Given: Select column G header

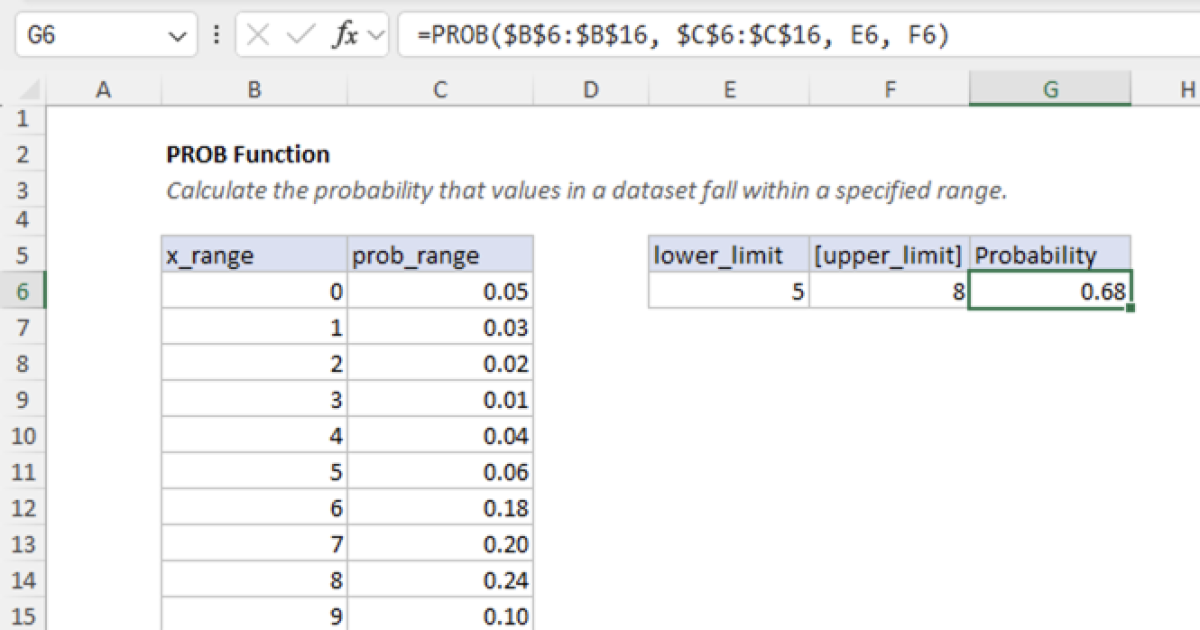Looking at the screenshot, I should (1050, 89).
